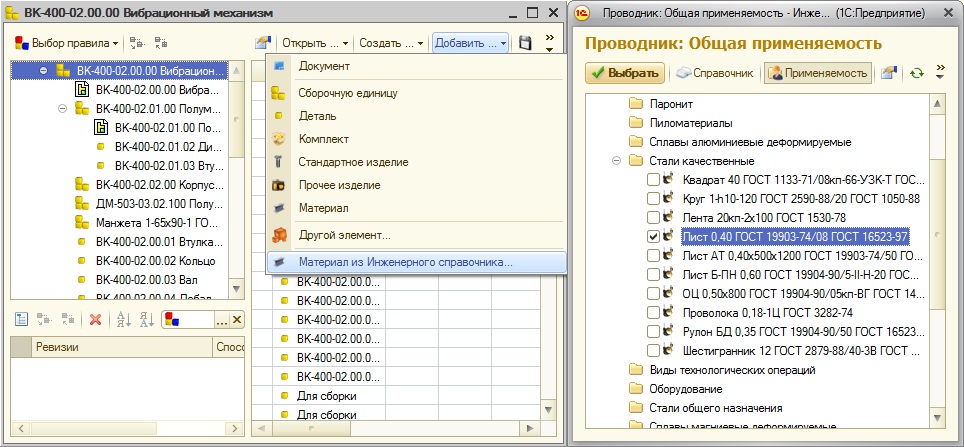This screenshot has width=964, height=447.
Task: Click the assembly icon beside Манжета 1-65х90-1
Action: [x=82, y=223]
